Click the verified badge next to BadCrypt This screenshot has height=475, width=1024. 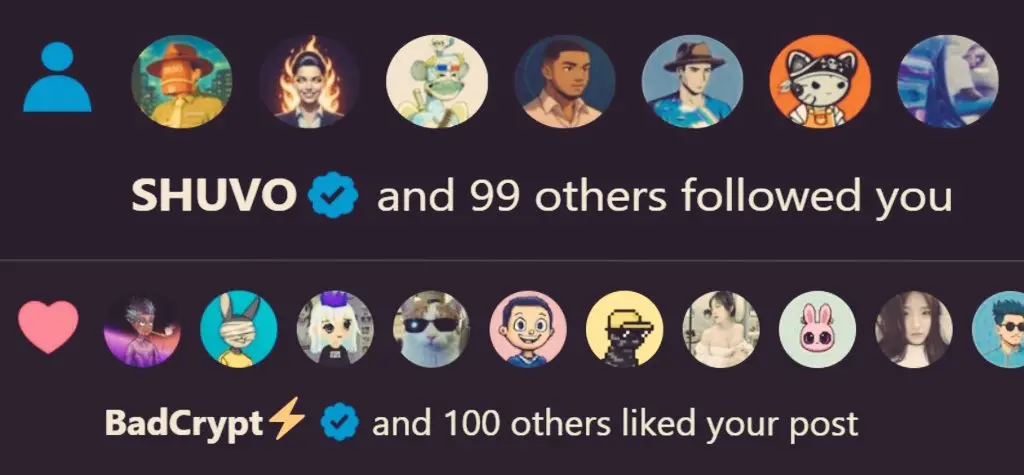click(x=340, y=423)
